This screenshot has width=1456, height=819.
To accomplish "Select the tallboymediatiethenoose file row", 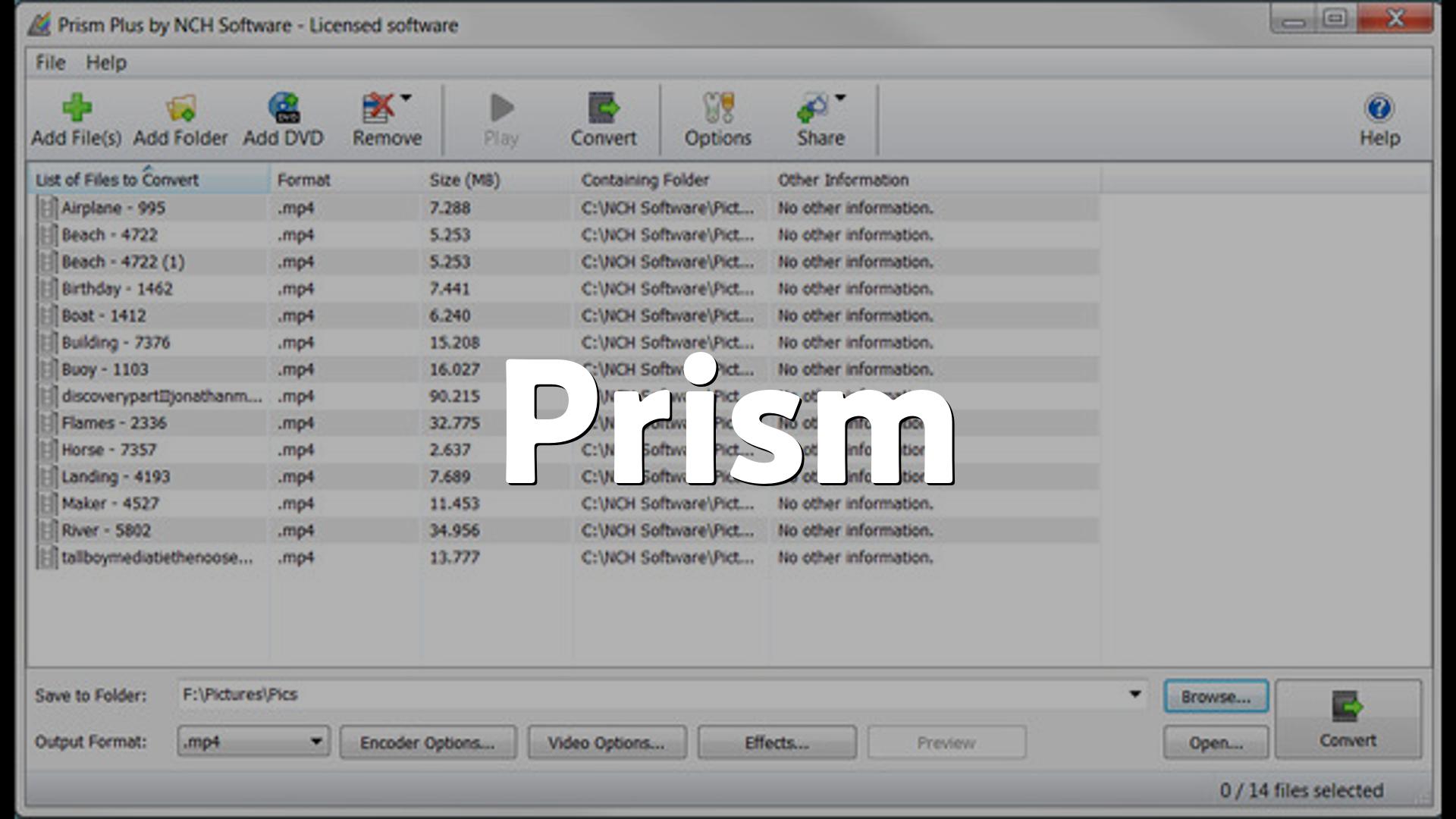I will click(x=564, y=557).
